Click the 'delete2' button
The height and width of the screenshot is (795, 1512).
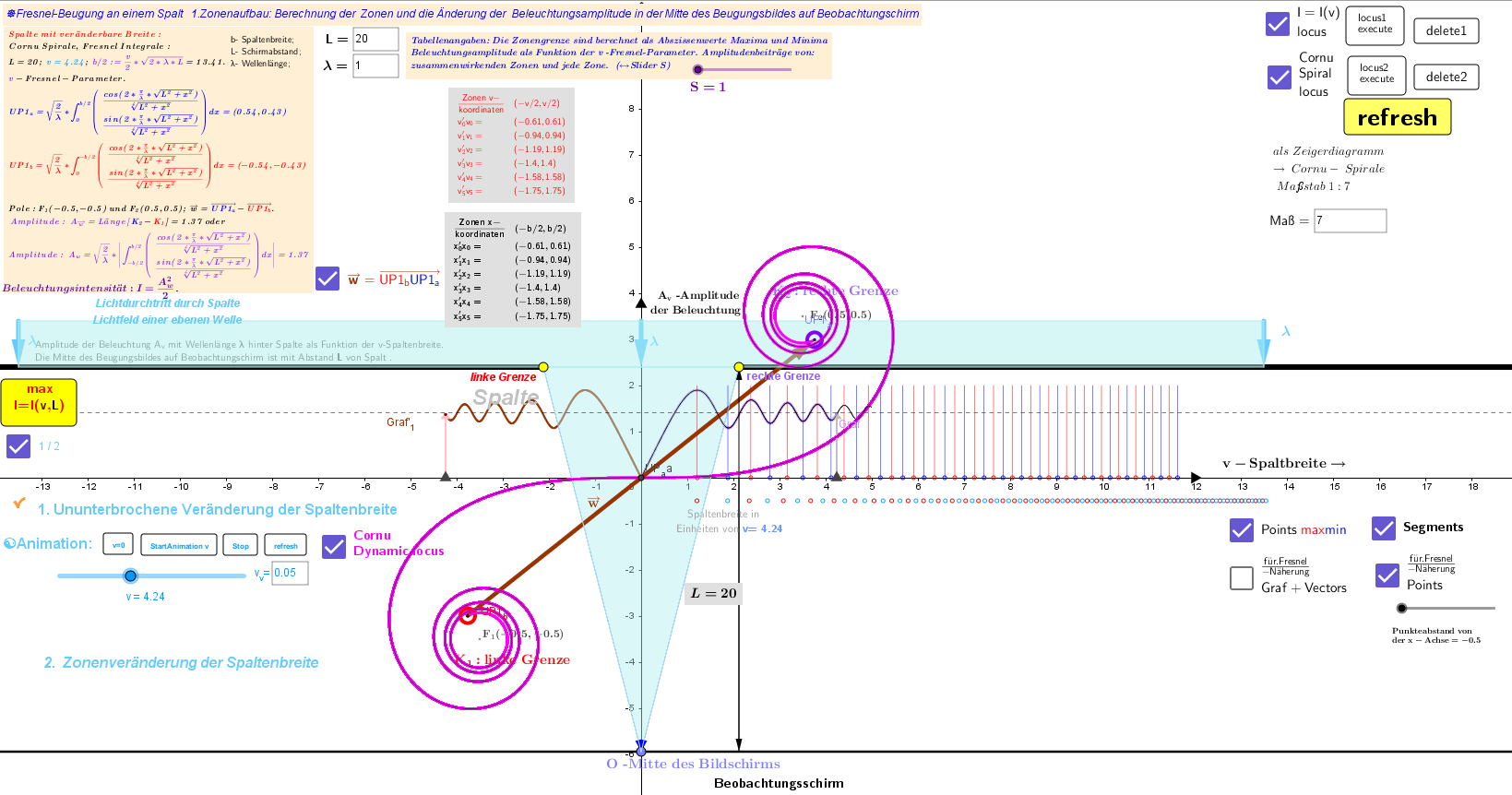pos(1446,77)
